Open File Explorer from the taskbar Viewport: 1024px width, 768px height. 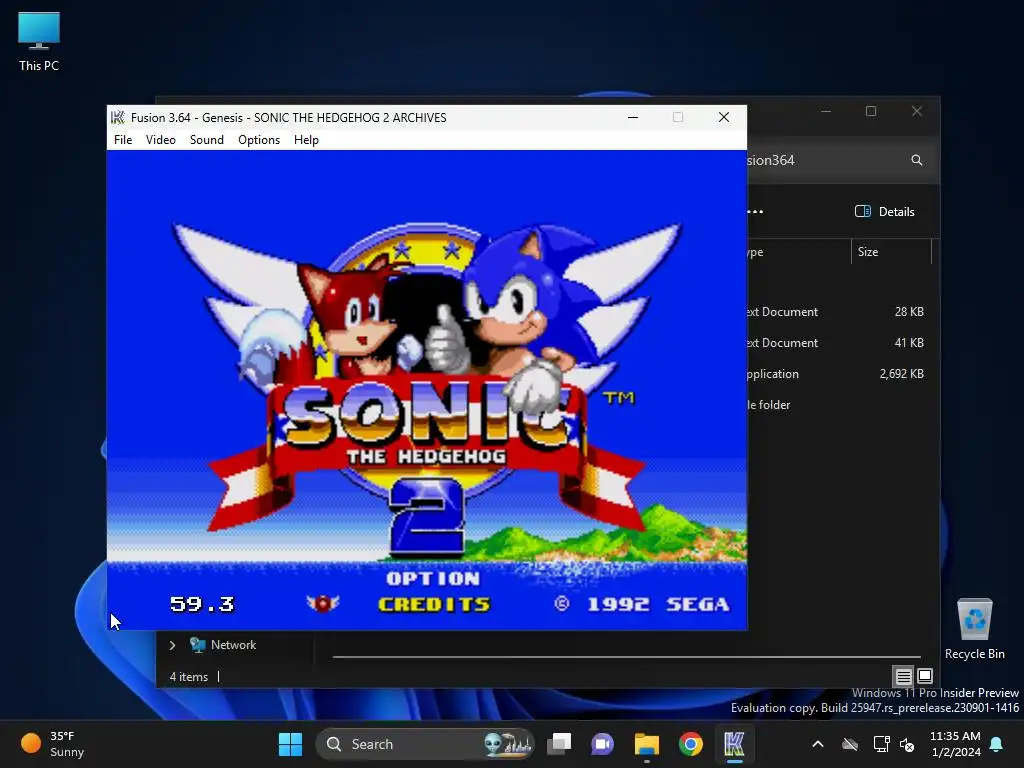coord(647,744)
